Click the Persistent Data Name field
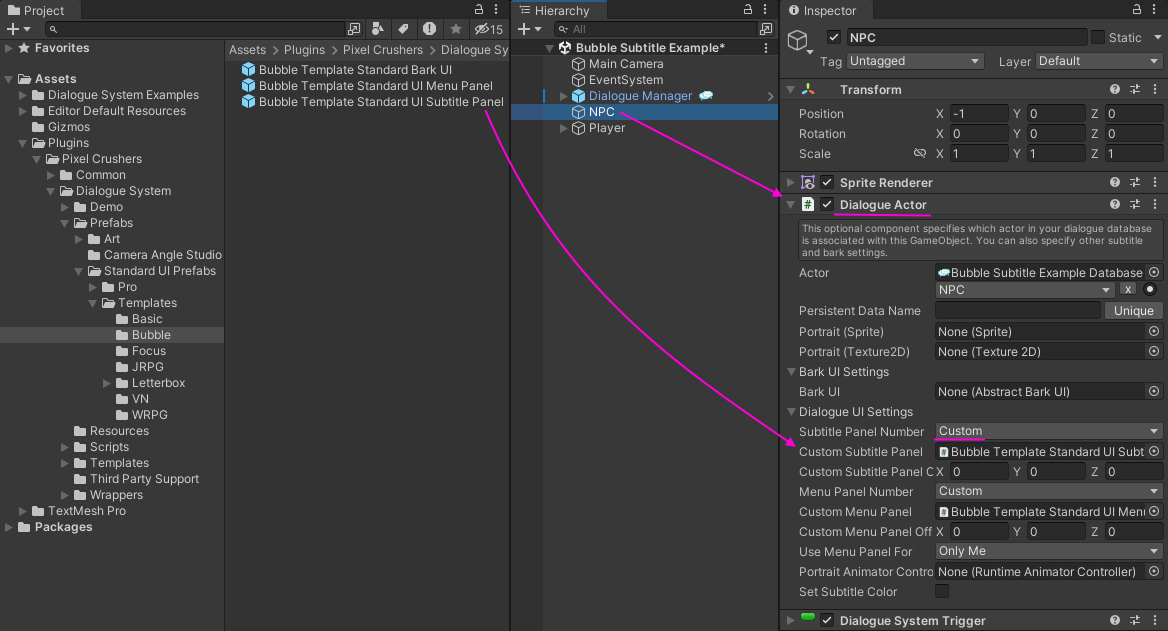Screen dimensions: 1168x631 pyautogui.click(x=1018, y=311)
